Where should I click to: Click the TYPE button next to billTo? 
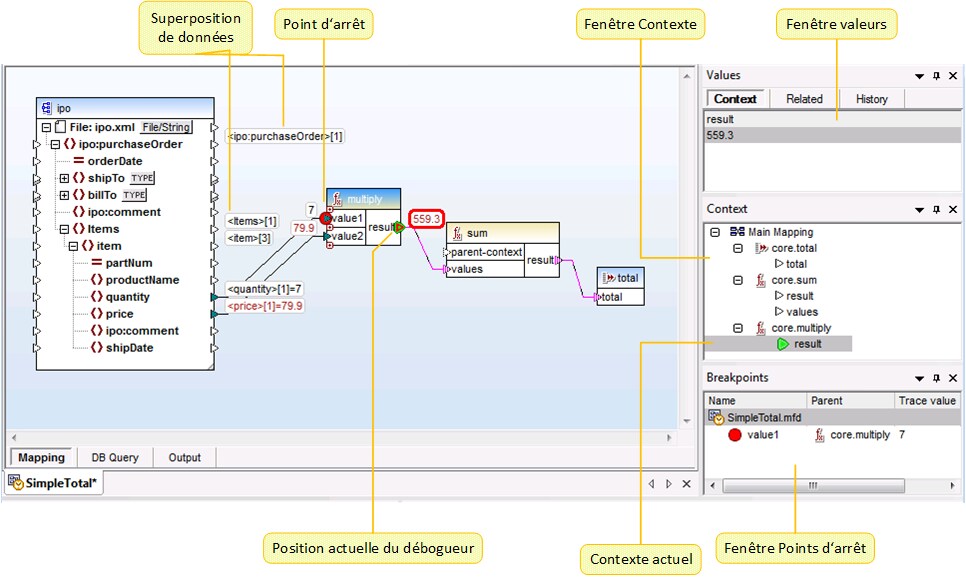[x=134, y=195]
